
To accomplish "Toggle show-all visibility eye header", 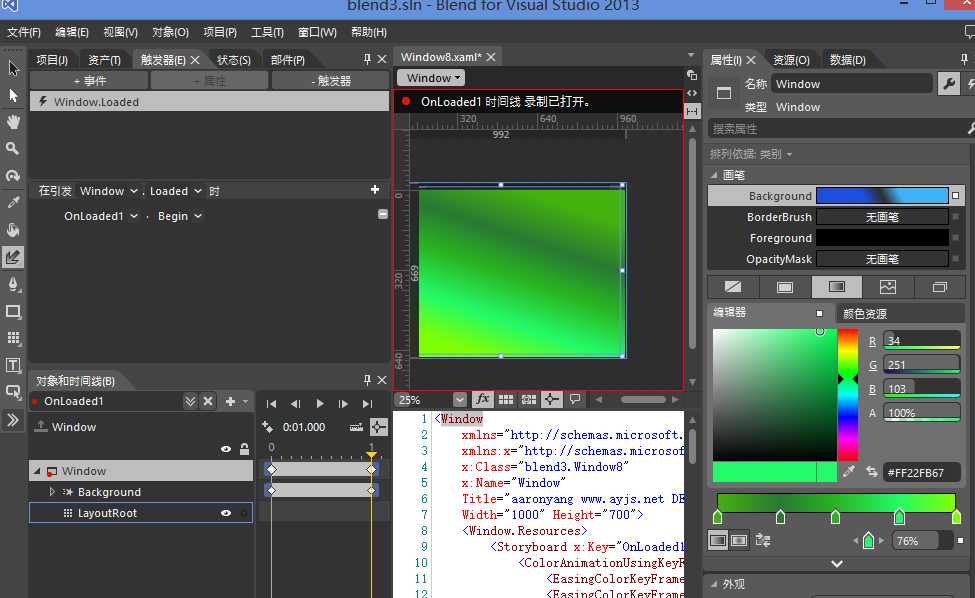I will pos(226,449).
